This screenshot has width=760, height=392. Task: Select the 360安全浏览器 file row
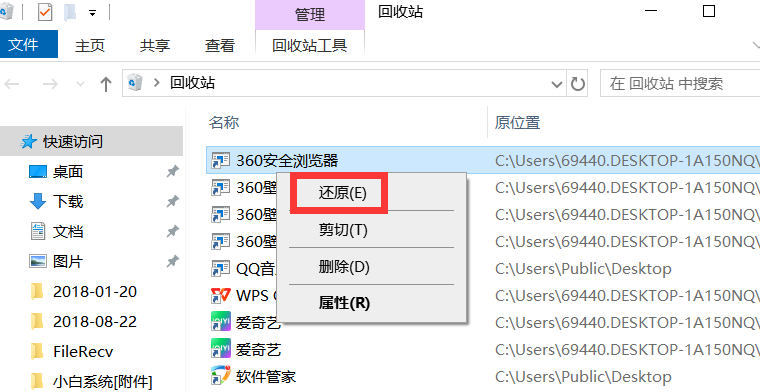point(483,160)
